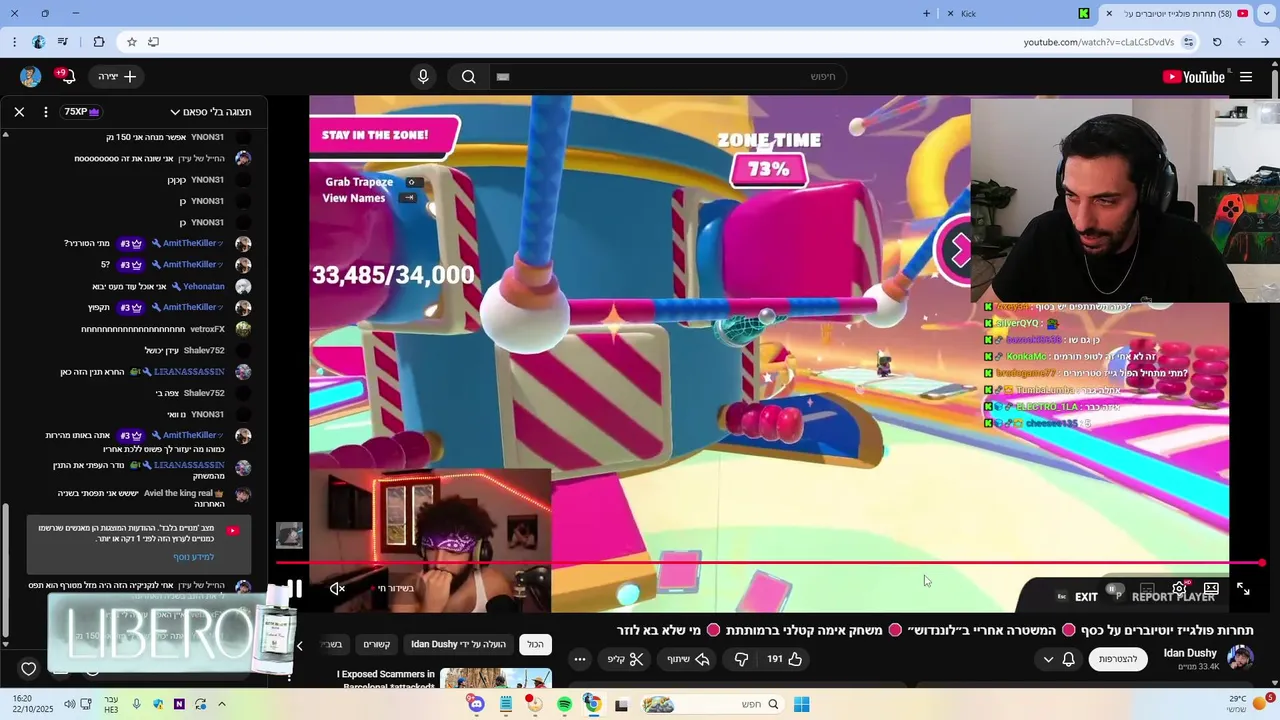This screenshot has width=1280, height=720.
Task: Reload the page
Action: pos(1217,42)
